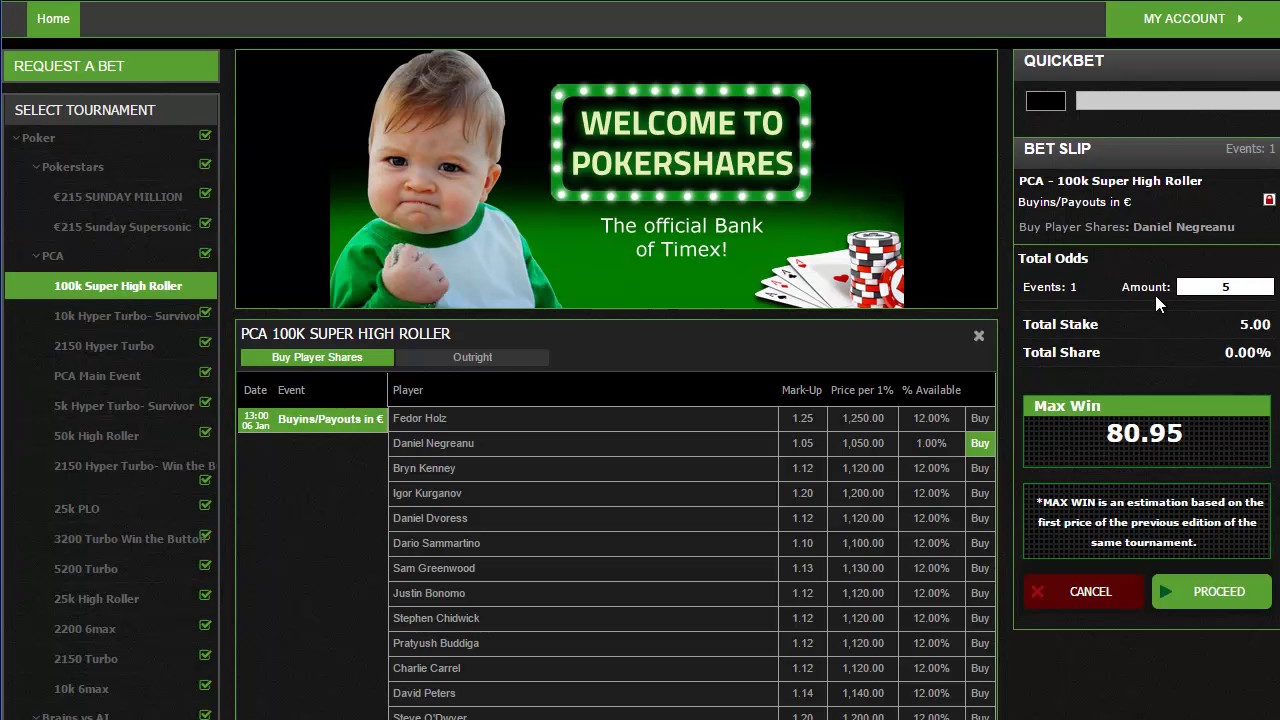1280x720 pixels.
Task: Remove Daniel Negreanu bet with red icon
Action: [1269, 200]
